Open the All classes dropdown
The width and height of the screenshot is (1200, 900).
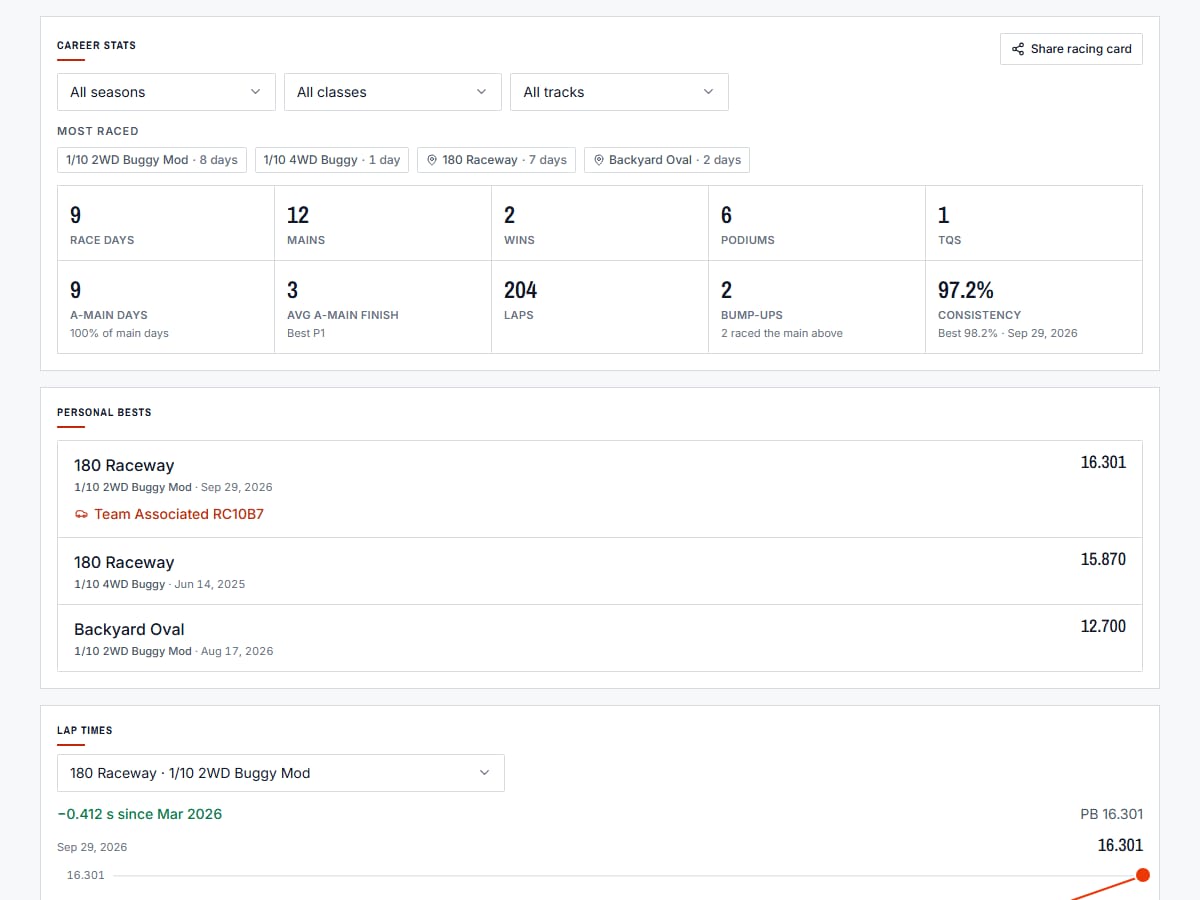point(393,92)
